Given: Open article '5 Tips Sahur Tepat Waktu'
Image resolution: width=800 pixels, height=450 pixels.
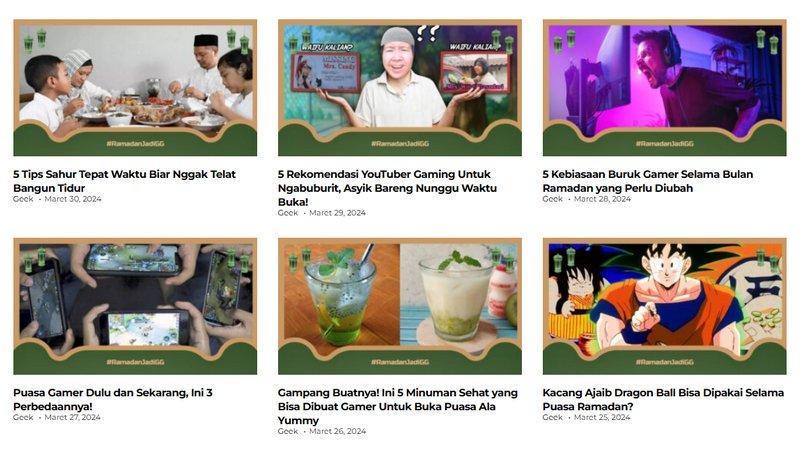Looking at the screenshot, I should pyautogui.click(x=124, y=181).
